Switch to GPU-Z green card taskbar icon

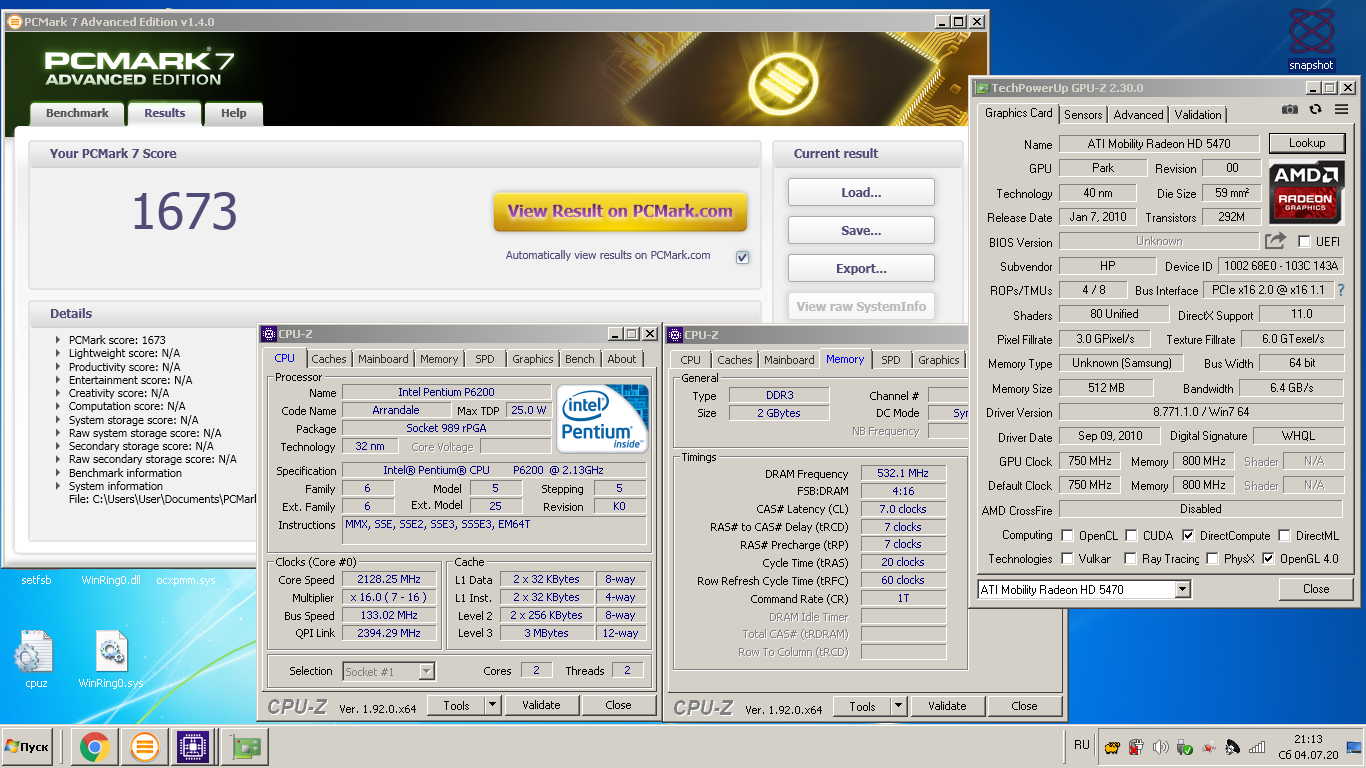pyautogui.click(x=245, y=746)
